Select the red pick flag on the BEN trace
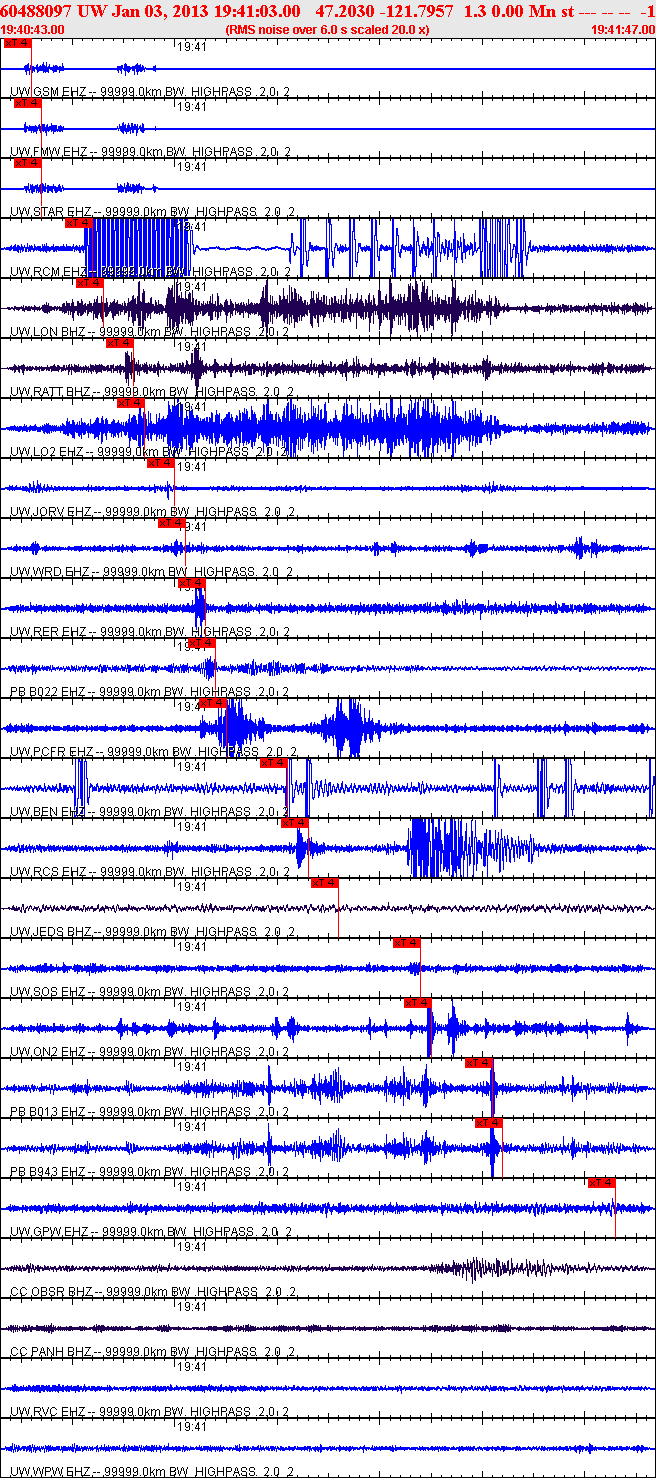Image resolution: width=656 pixels, height=1478 pixels. [273, 762]
